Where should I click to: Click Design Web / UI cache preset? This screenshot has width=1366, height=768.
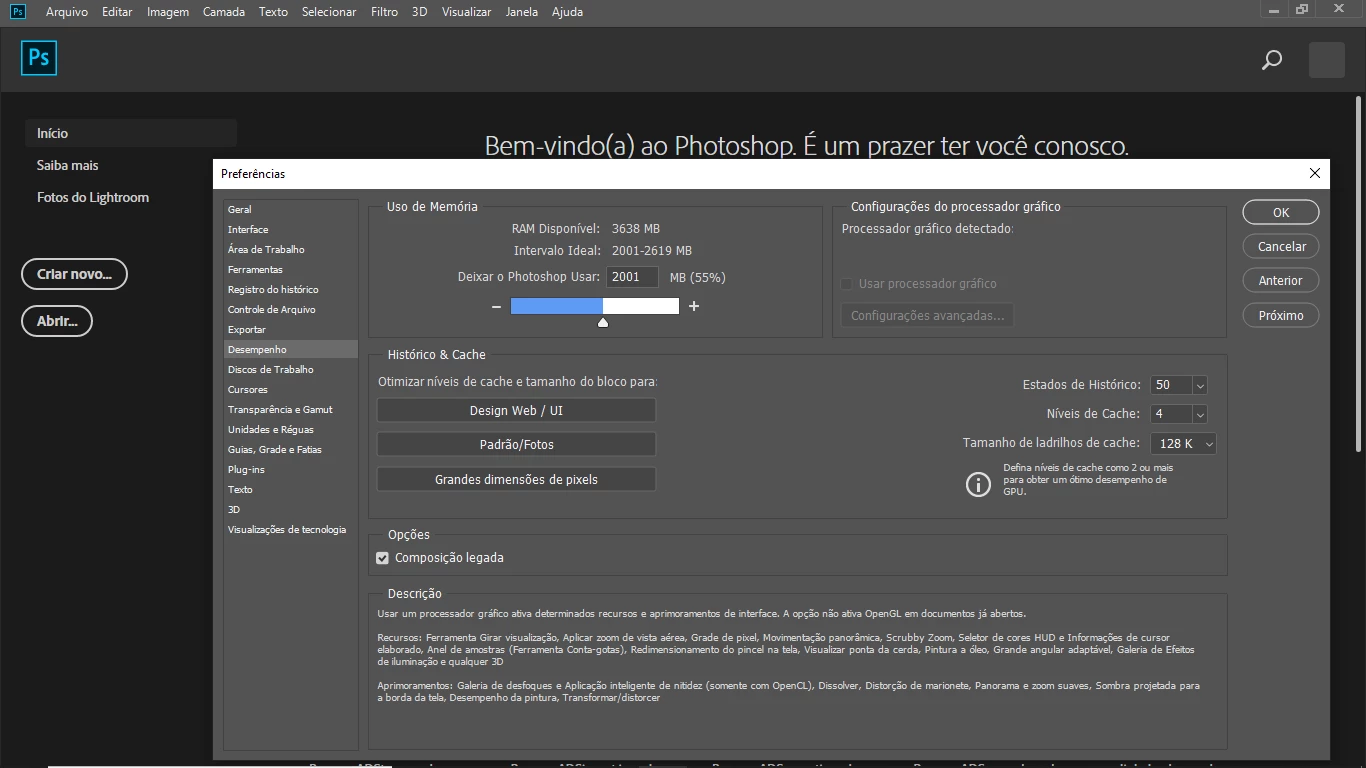pyautogui.click(x=516, y=411)
